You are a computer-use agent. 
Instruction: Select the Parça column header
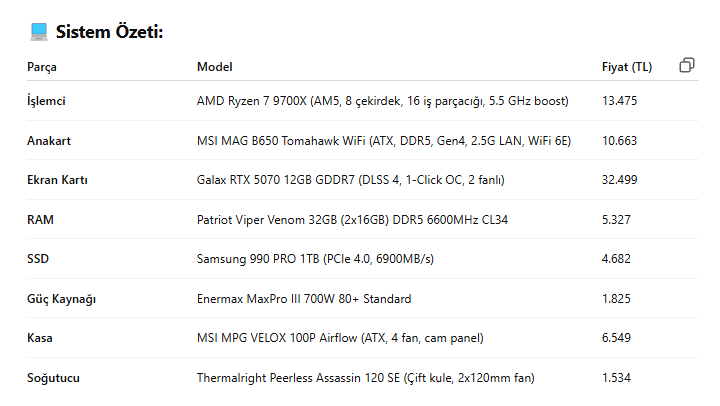click(42, 67)
